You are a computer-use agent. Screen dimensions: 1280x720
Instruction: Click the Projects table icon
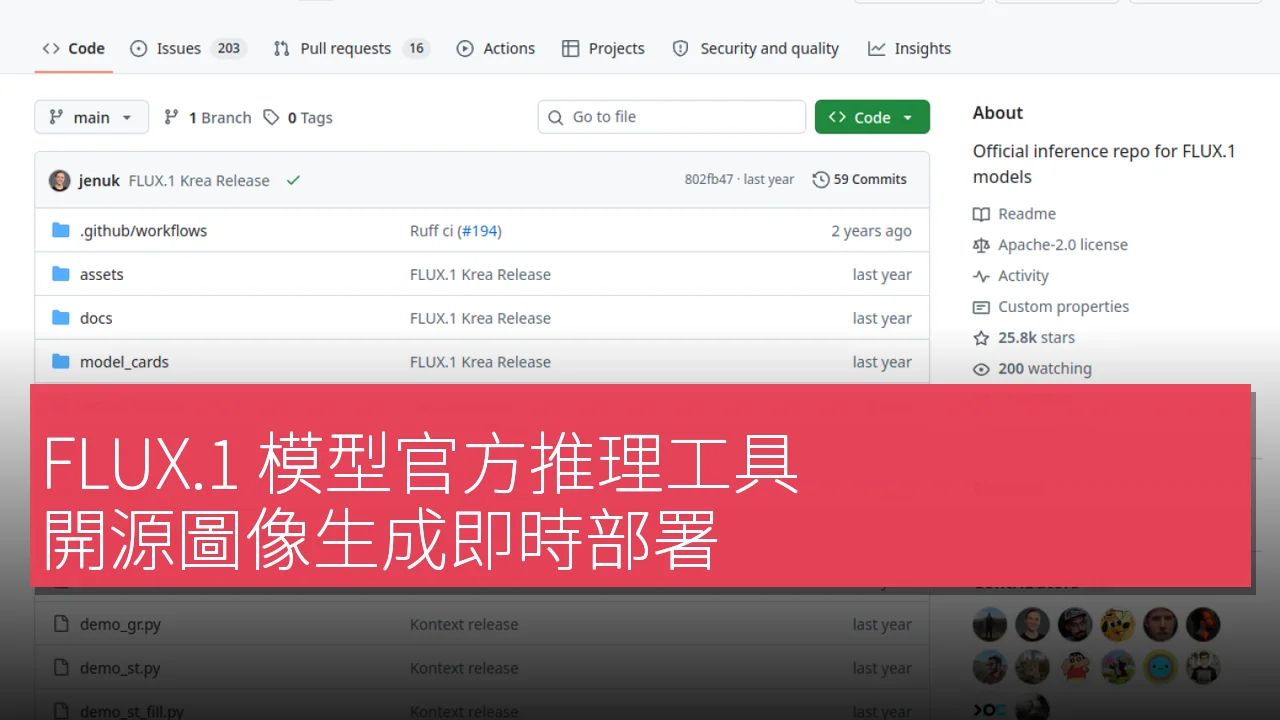[x=570, y=48]
